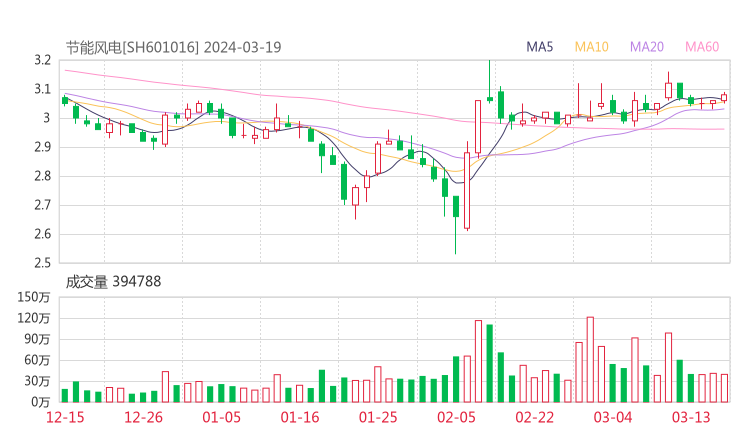Click the 03-04 date axis label
740x440 pixels.
click(613, 417)
